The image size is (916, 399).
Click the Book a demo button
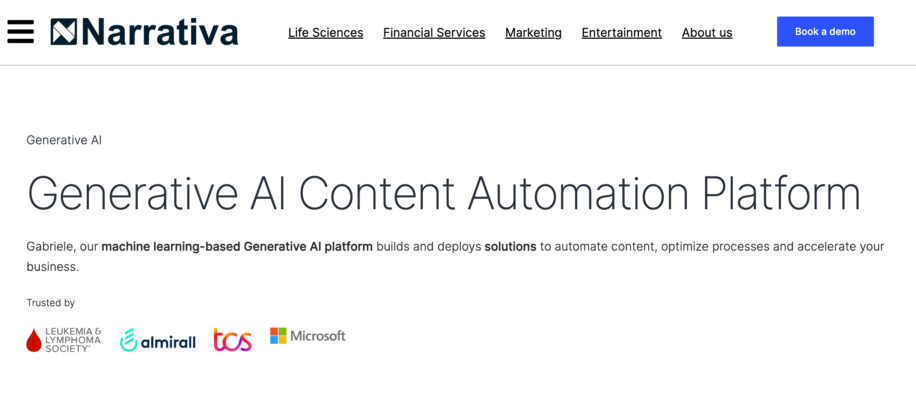825,32
